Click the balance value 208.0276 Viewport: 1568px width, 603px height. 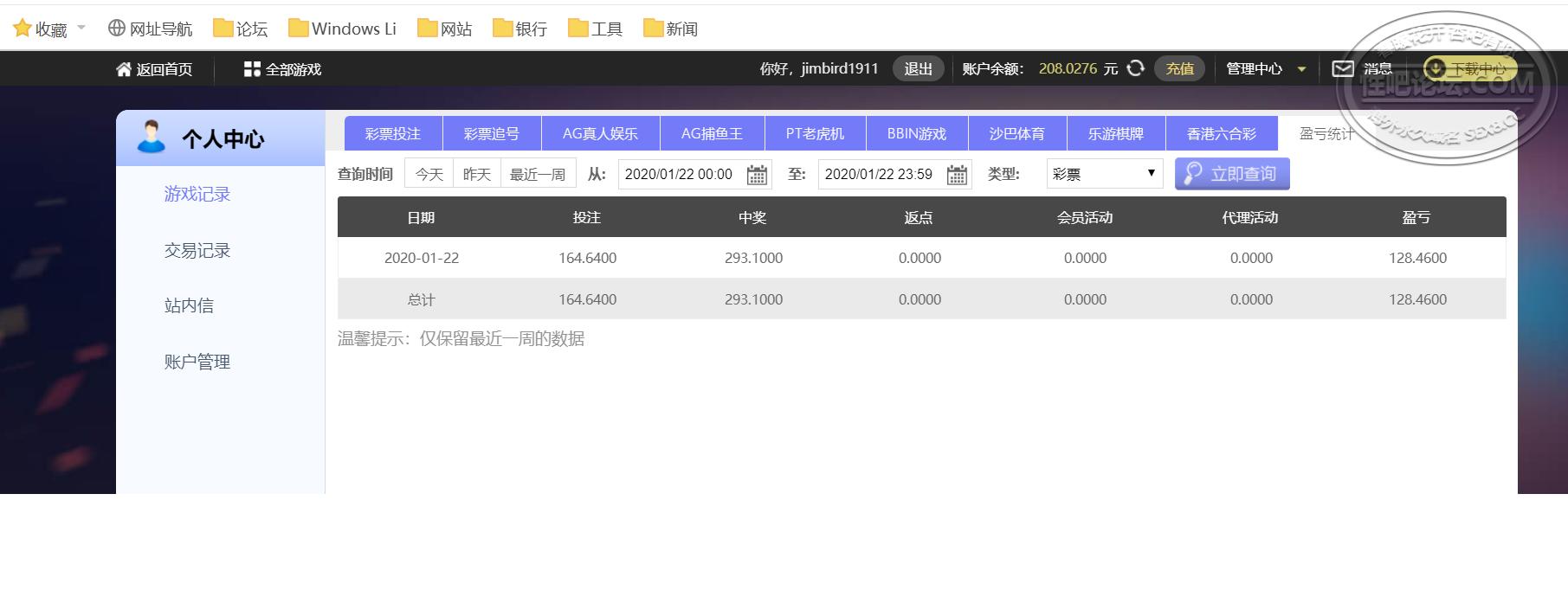tap(1068, 68)
